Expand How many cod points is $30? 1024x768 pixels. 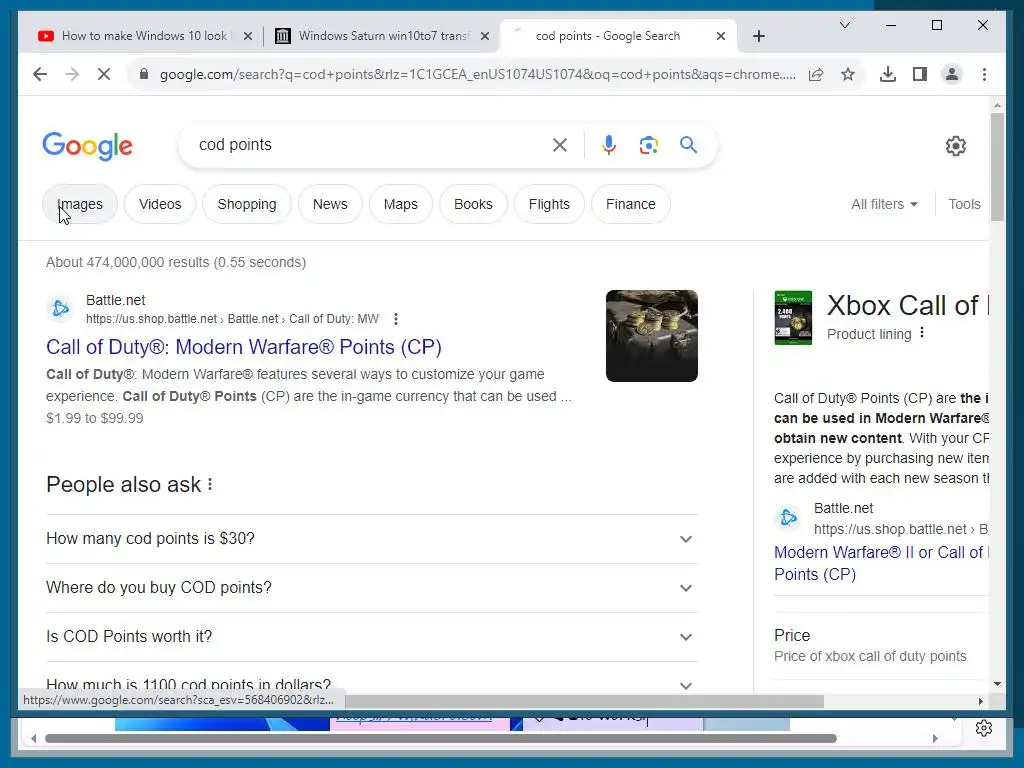(x=372, y=539)
